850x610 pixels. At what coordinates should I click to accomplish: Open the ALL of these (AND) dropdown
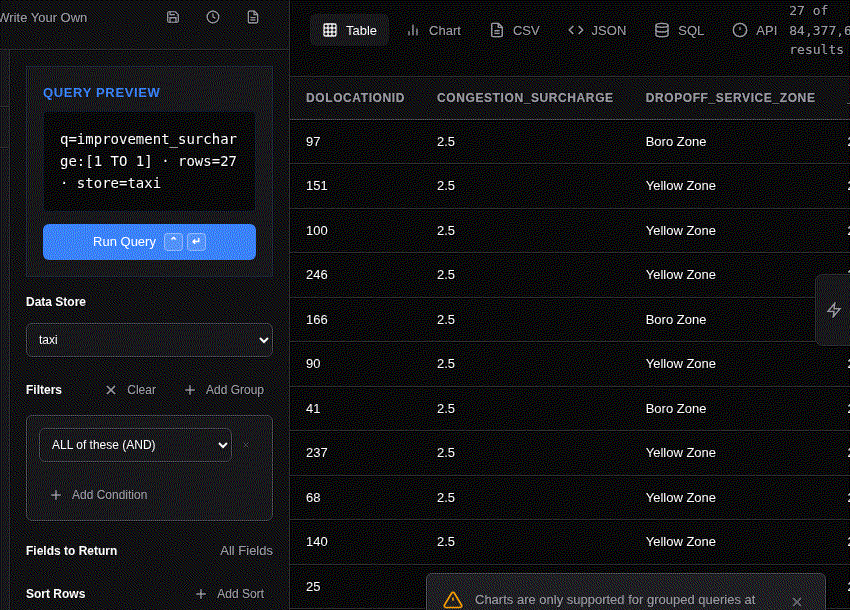click(135, 444)
